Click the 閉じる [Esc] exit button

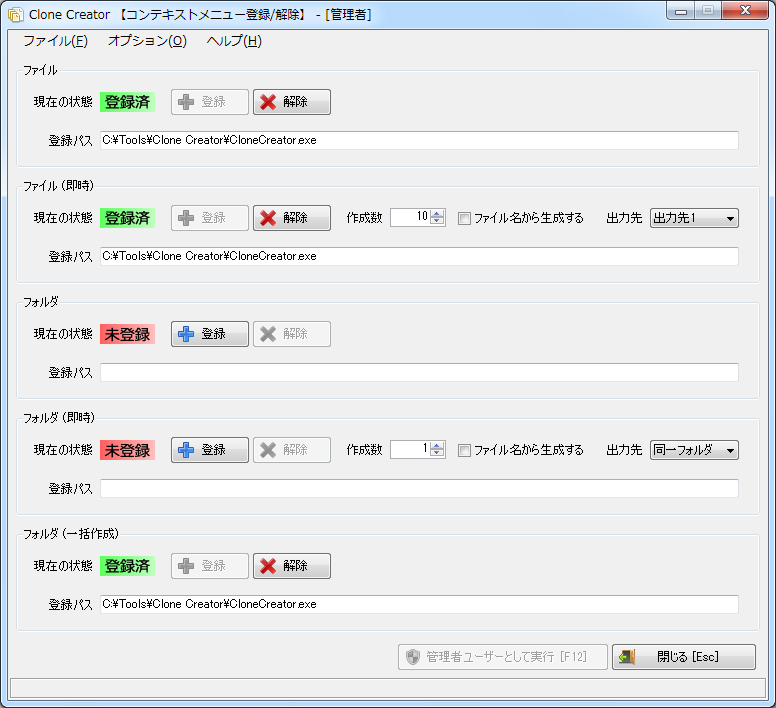click(684, 657)
